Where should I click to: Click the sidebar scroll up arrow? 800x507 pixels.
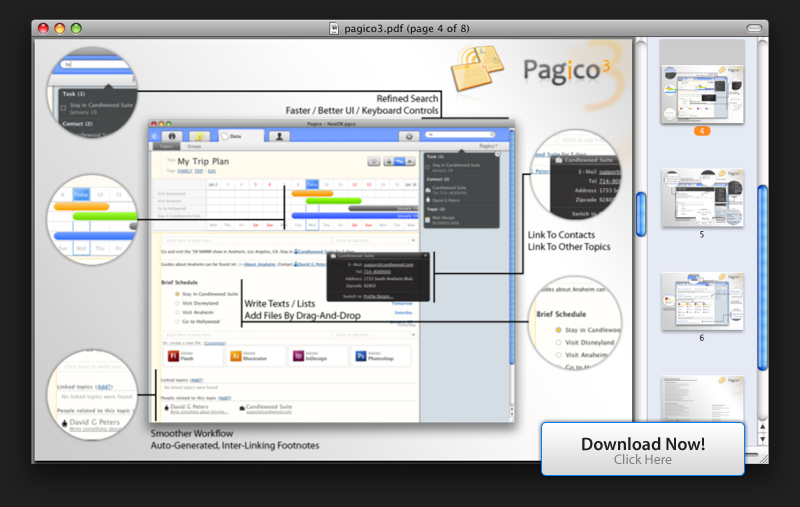762,426
